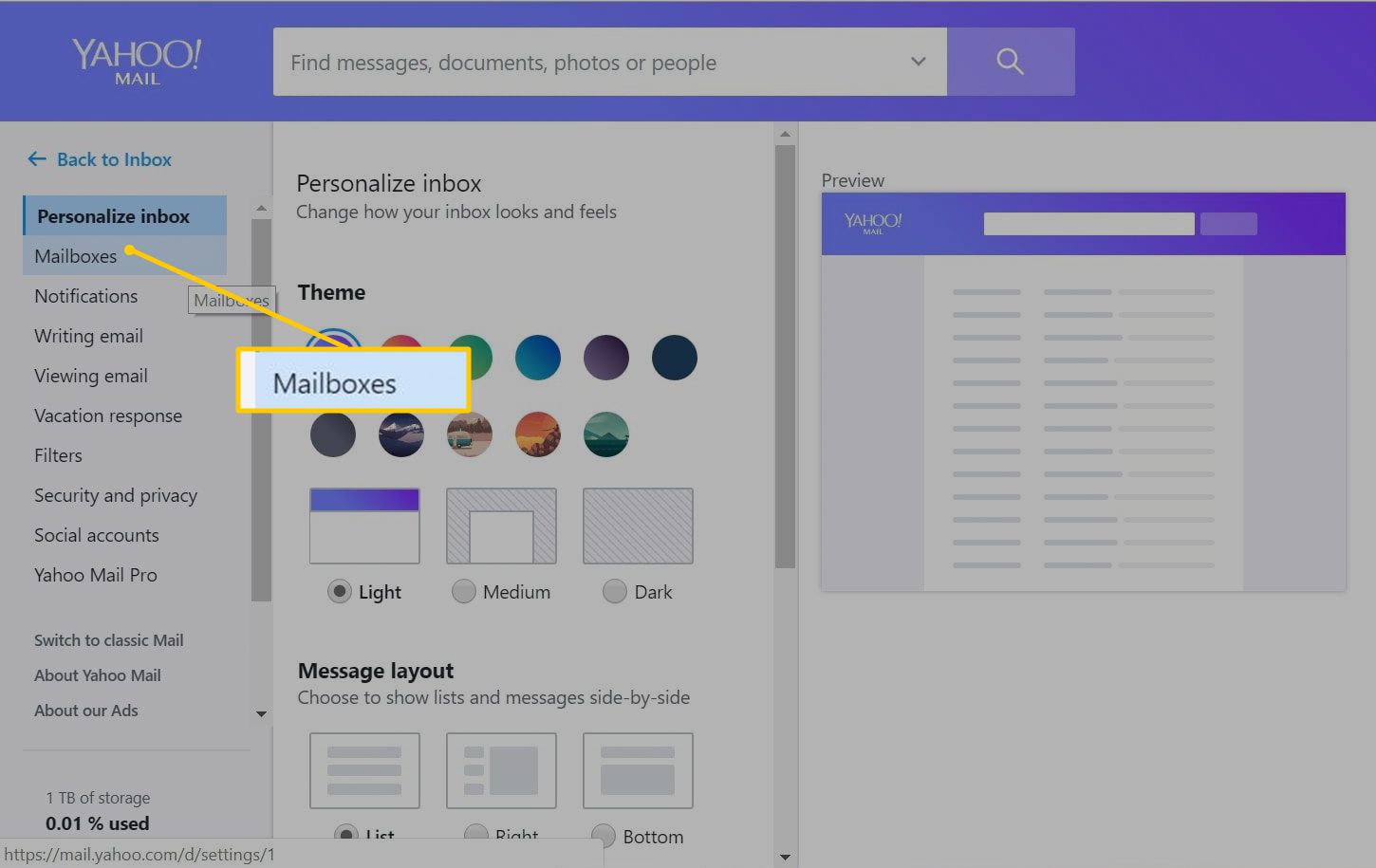This screenshot has width=1376, height=868.
Task: Choose the orange sunset photo theme
Action: [538, 434]
